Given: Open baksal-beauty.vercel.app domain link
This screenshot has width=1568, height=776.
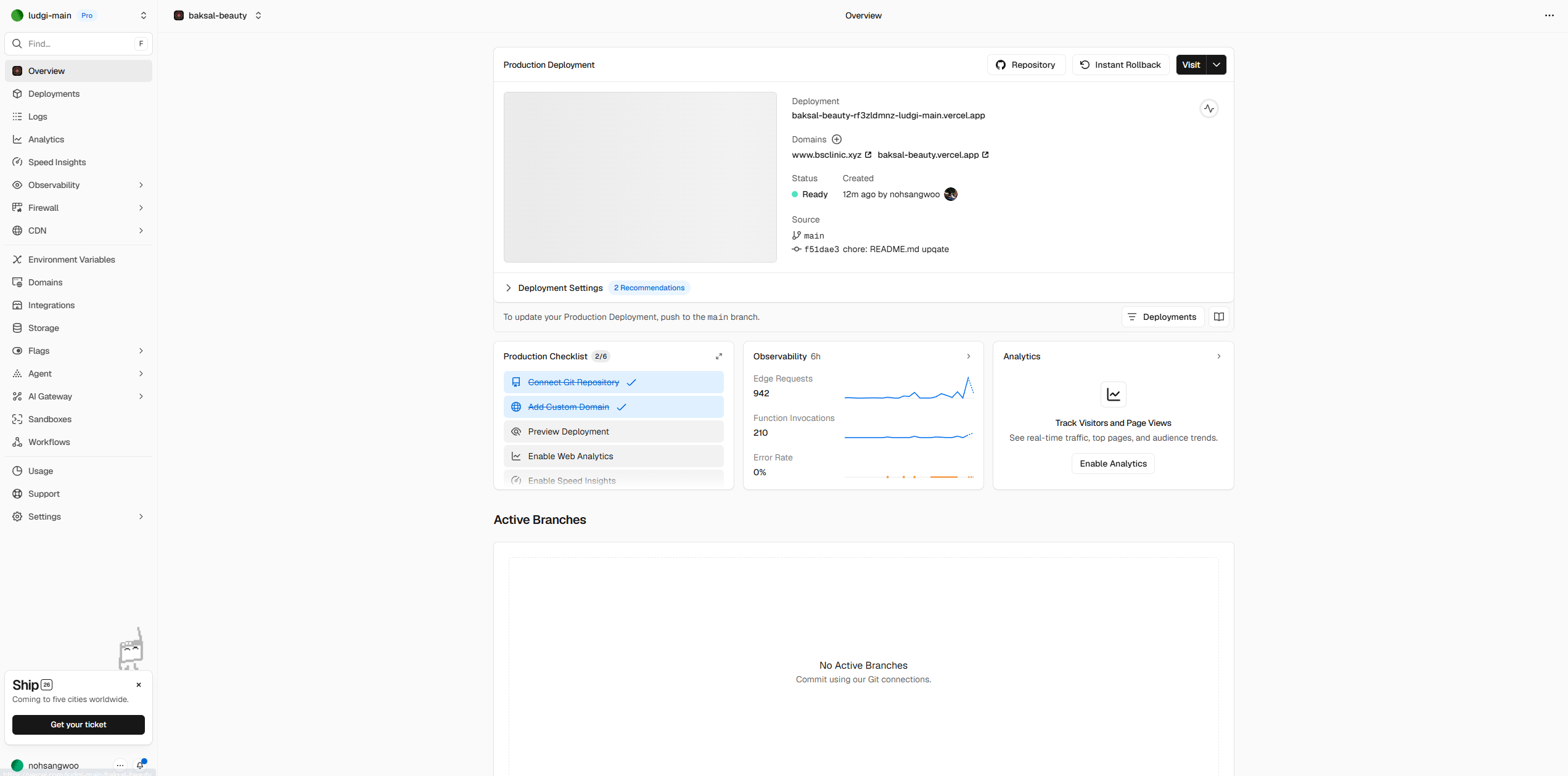Looking at the screenshot, I should click(x=933, y=155).
